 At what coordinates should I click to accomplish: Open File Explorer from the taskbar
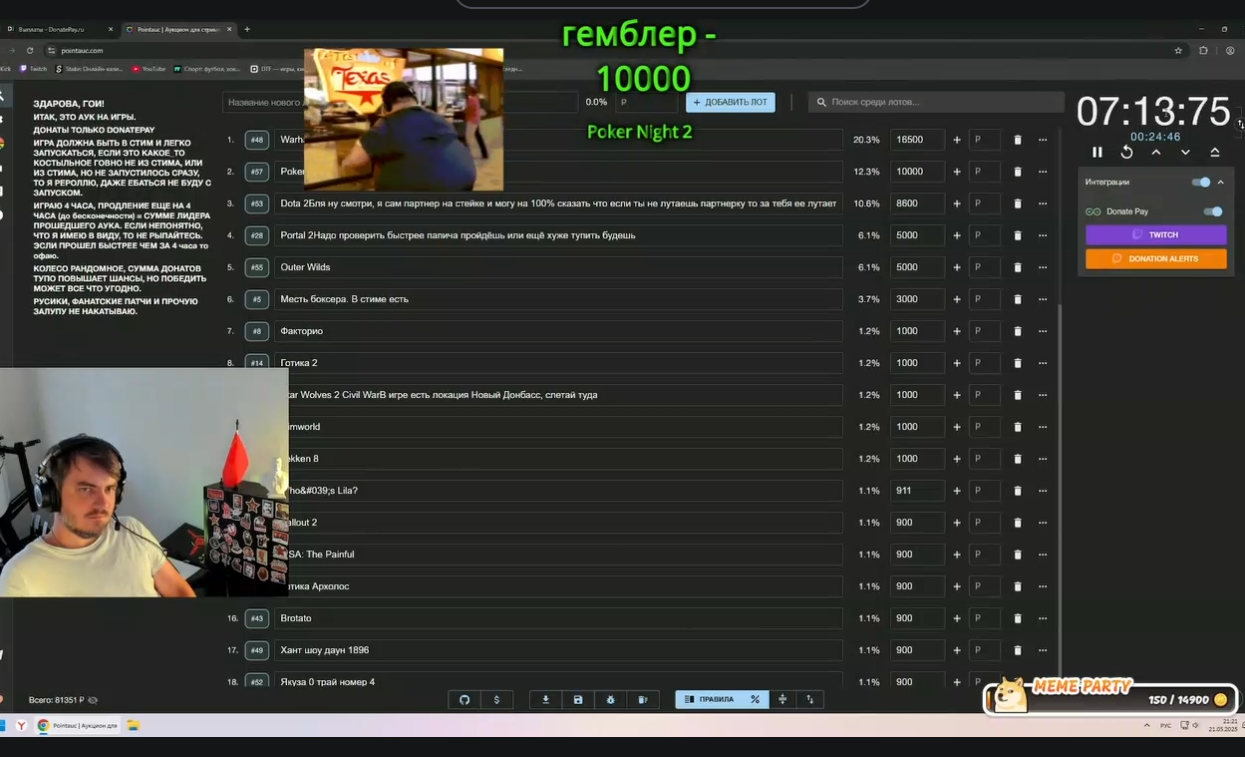[x=132, y=725]
